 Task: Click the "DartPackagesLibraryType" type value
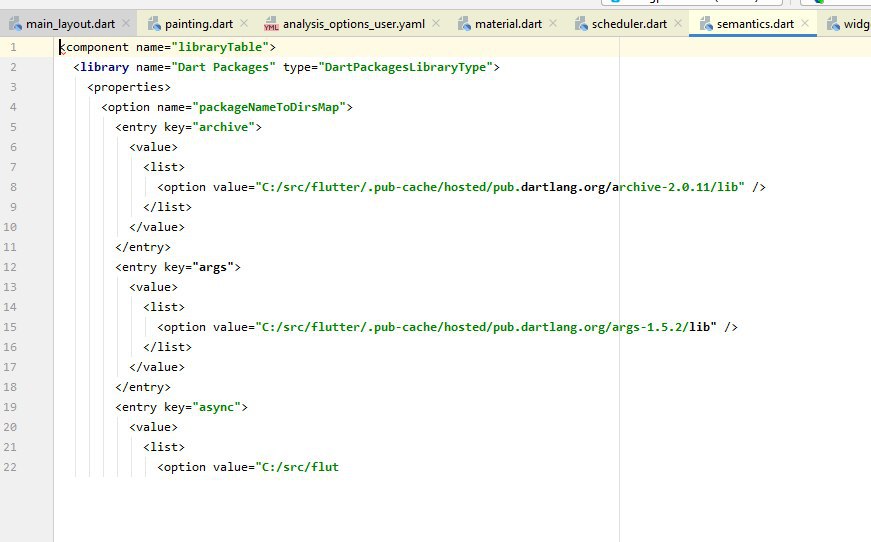[x=405, y=67]
